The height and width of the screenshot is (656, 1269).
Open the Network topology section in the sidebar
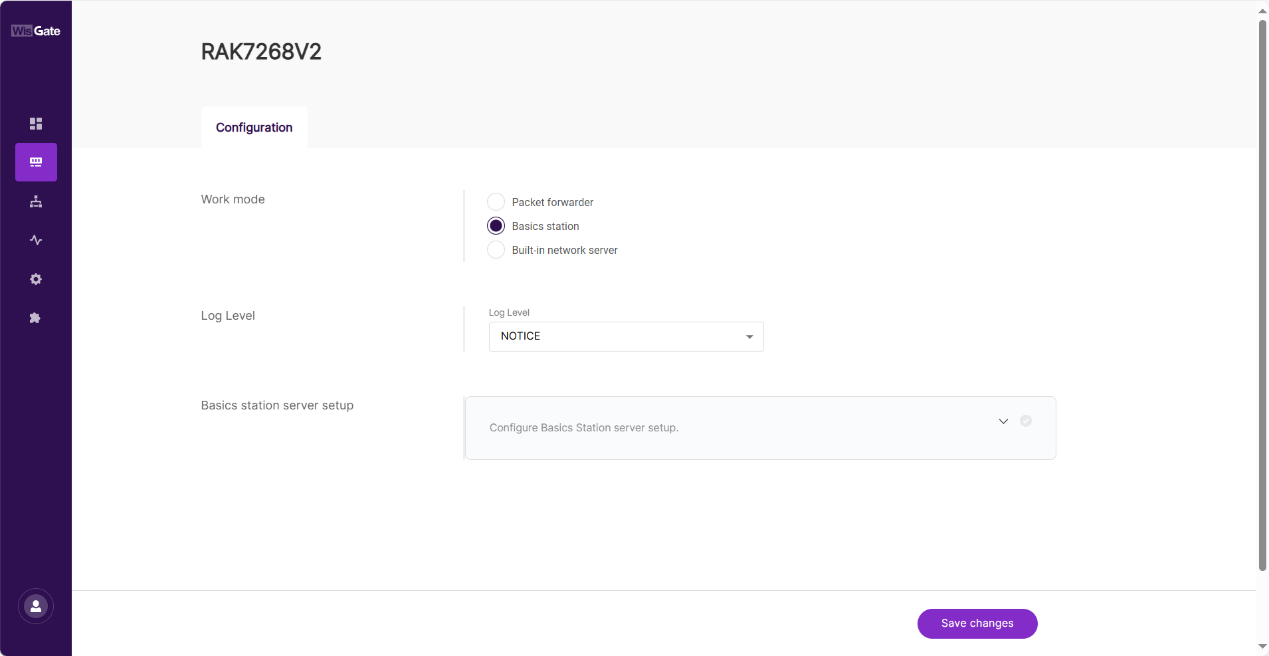pos(36,201)
